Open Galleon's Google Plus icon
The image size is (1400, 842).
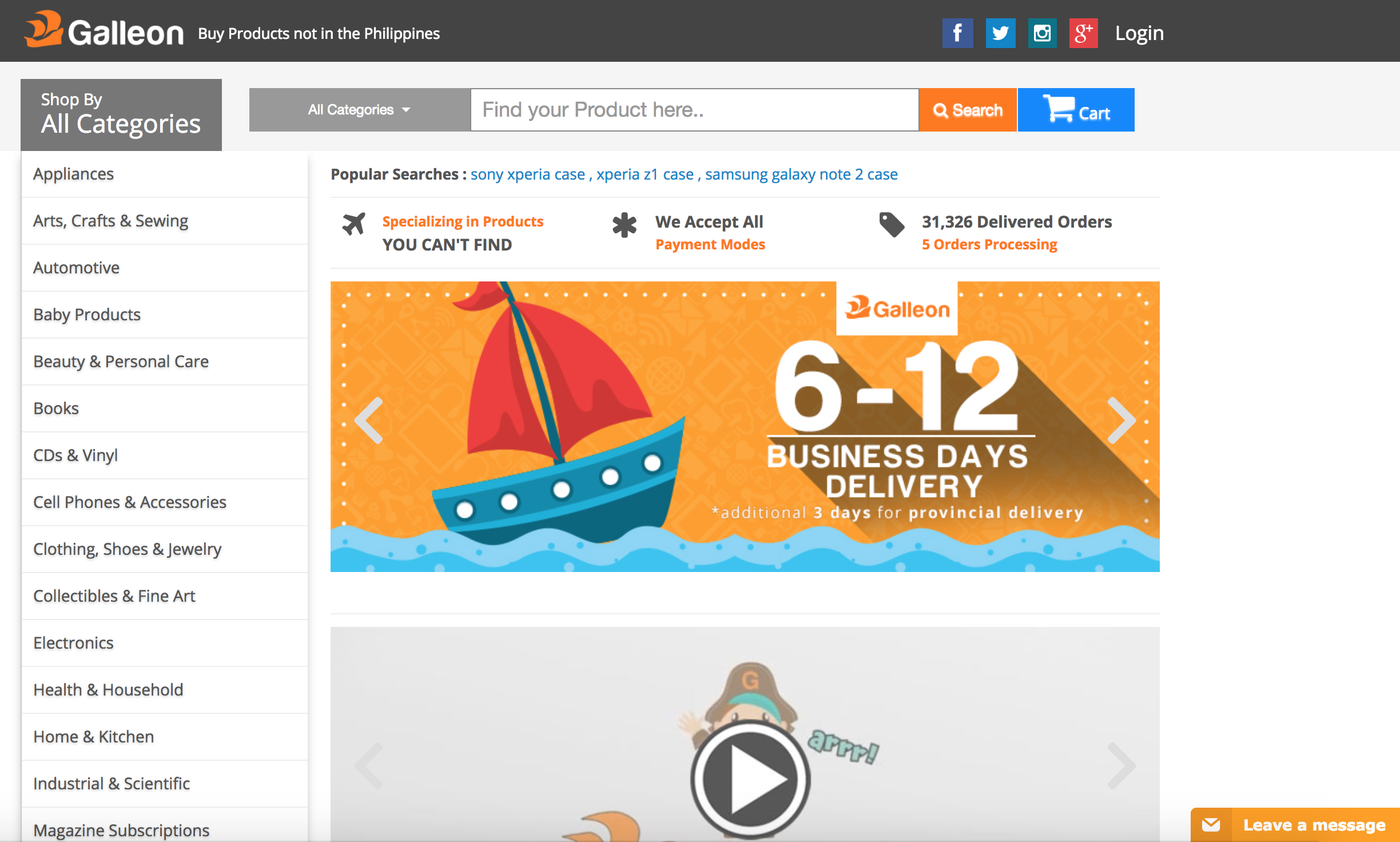(x=1083, y=33)
